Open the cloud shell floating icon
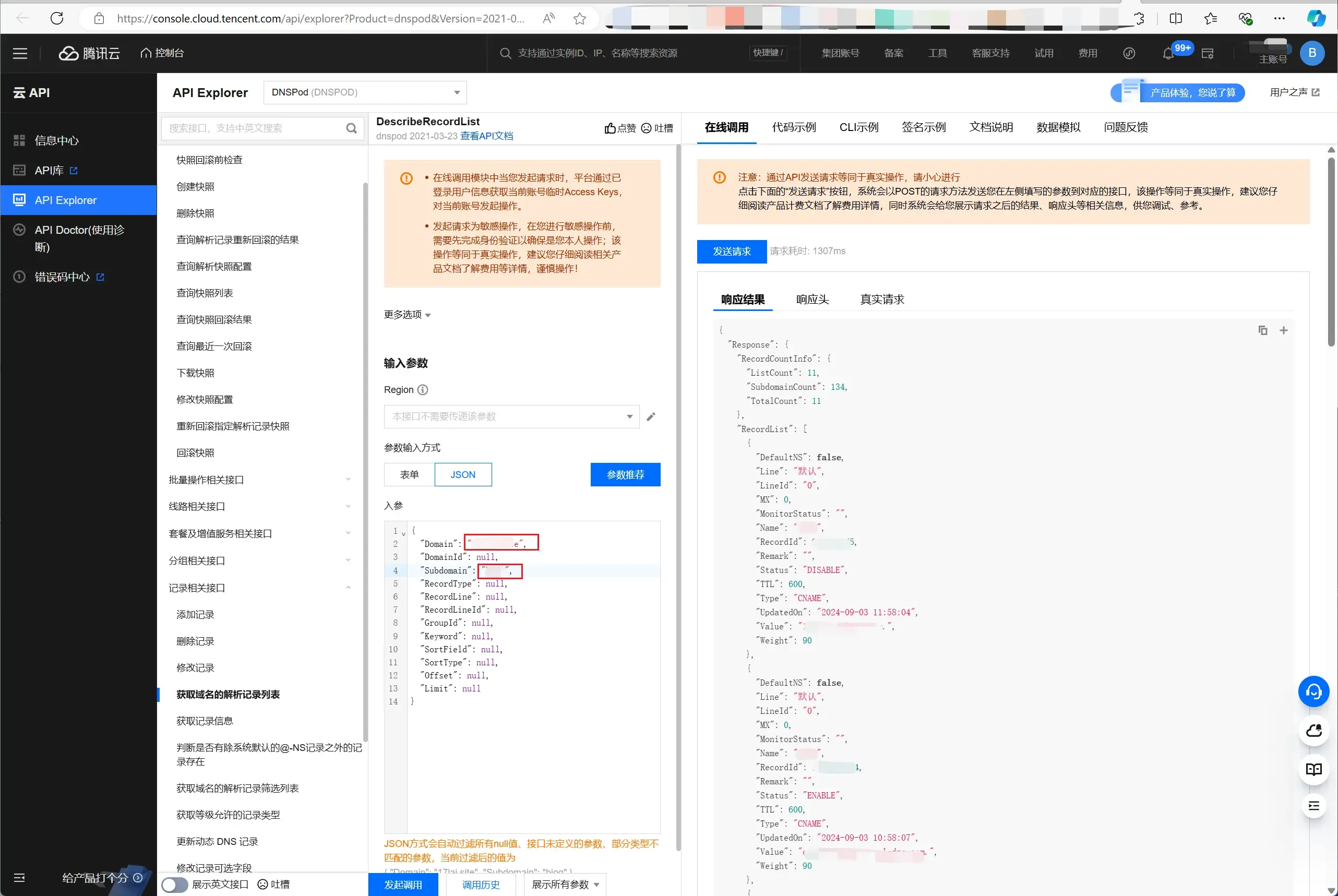Viewport: 1338px width, 896px height. (1313, 730)
